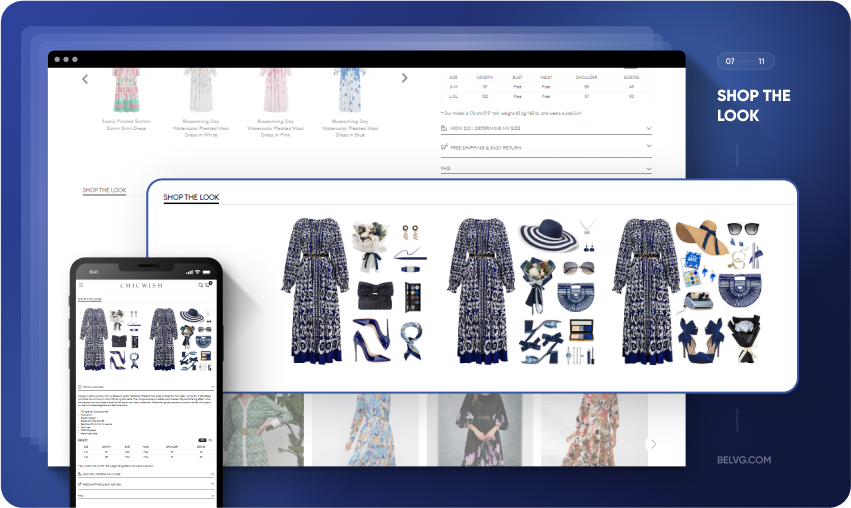This screenshot has width=851, height=508.
Task: Select the silver necklace in second look
Action: [587, 227]
